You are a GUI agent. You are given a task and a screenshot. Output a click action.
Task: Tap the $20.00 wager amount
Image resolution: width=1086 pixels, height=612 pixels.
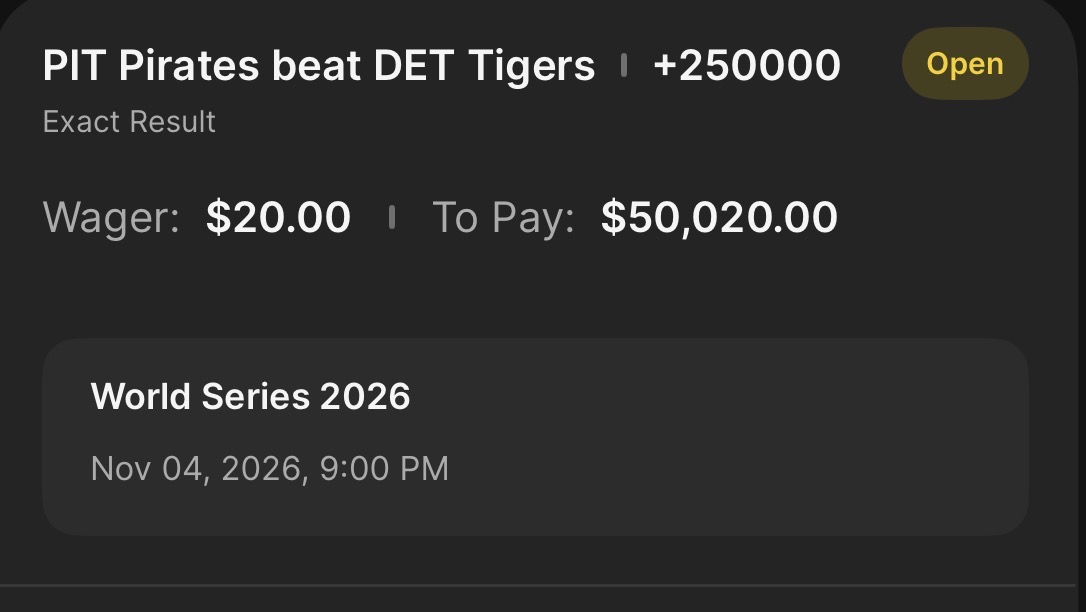pyautogui.click(x=278, y=217)
